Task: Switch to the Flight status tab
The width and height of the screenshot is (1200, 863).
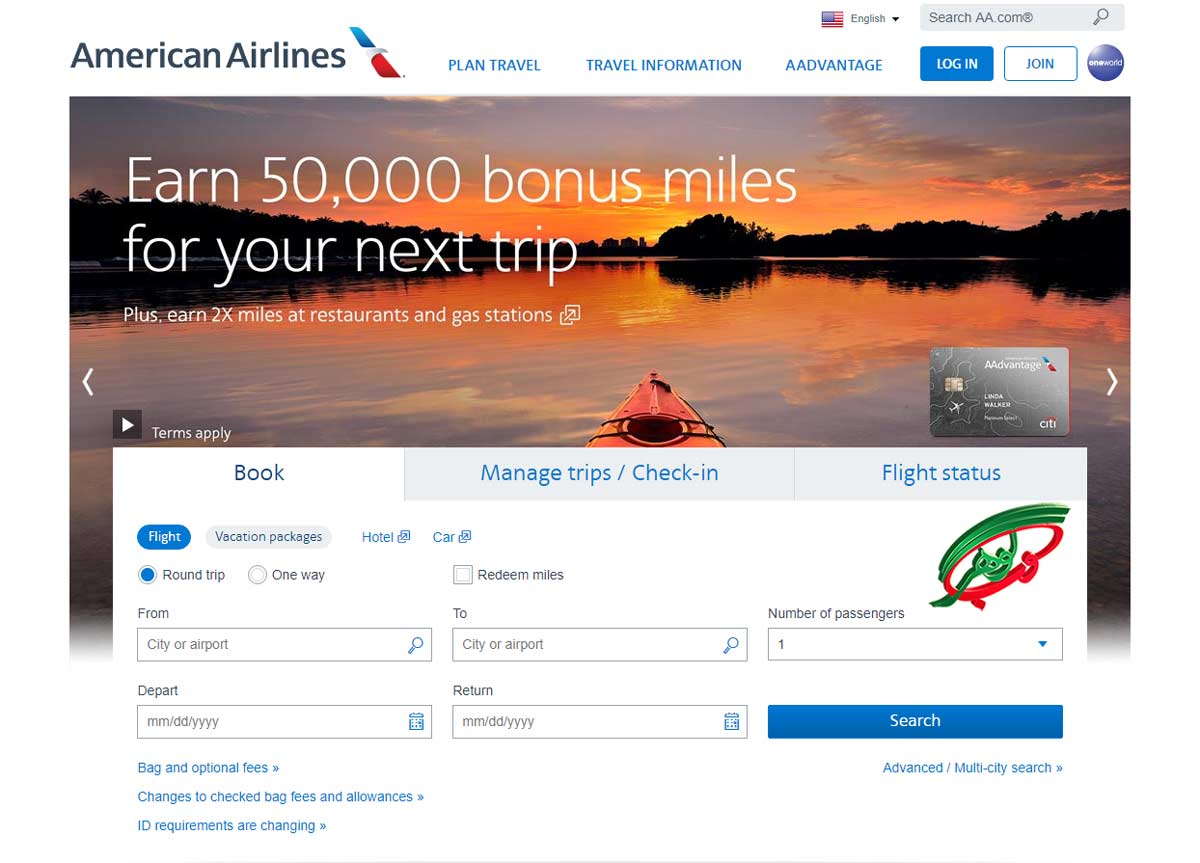Action: click(941, 473)
